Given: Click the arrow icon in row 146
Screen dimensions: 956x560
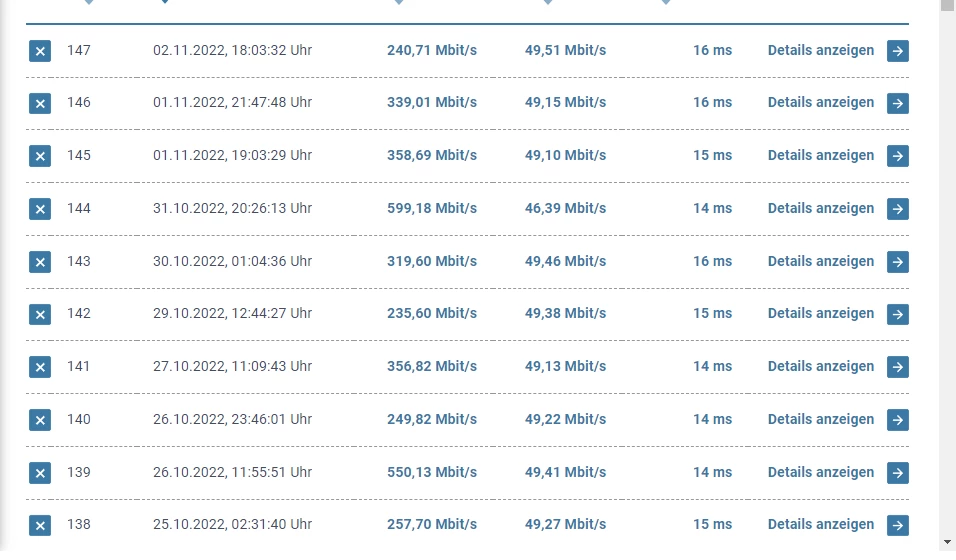Looking at the screenshot, I should (x=898, y=103).
